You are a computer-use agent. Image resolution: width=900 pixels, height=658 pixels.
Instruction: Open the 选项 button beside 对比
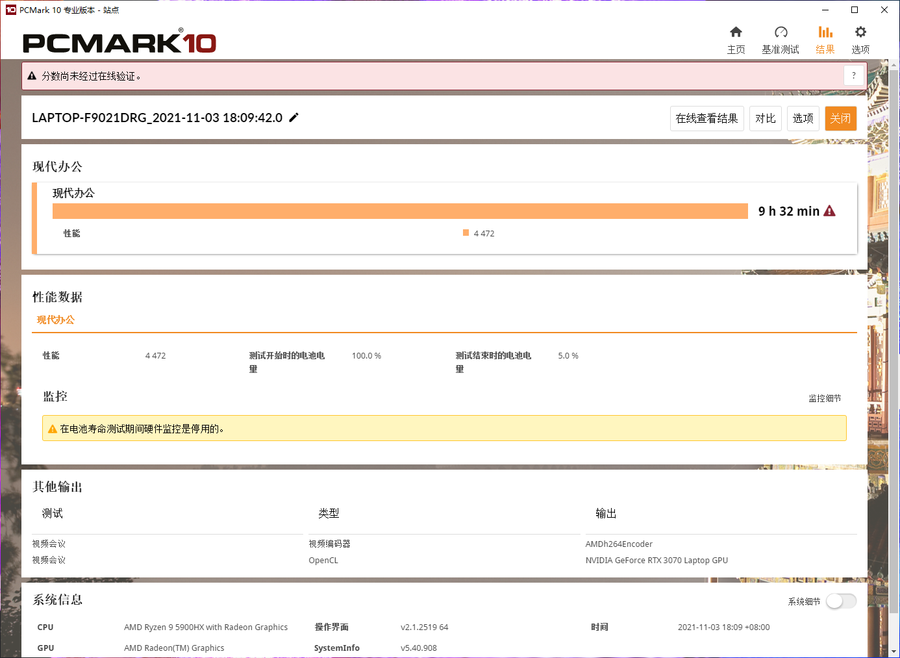coord(803,118)
